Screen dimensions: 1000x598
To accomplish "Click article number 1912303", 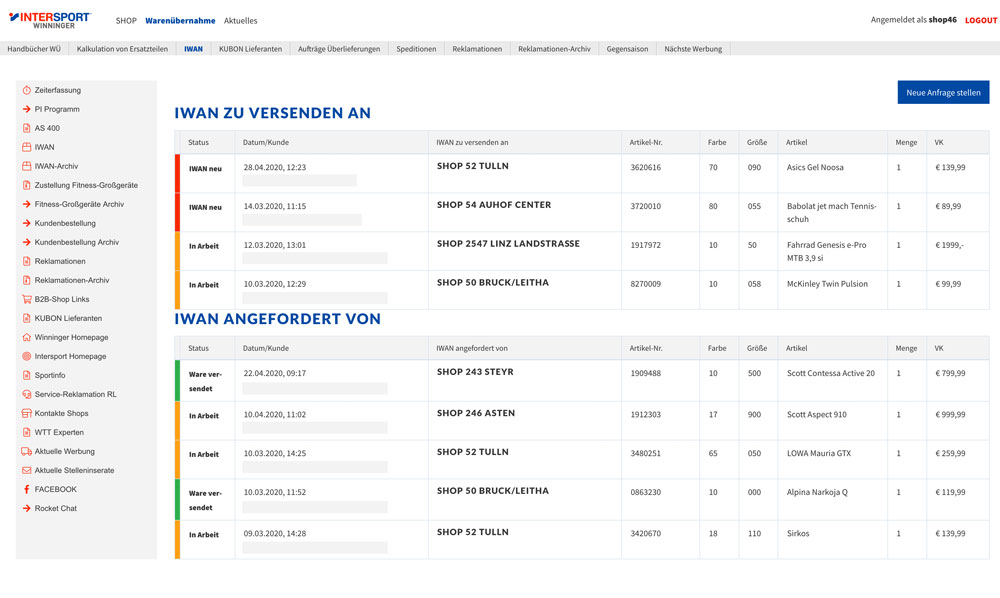I will pos(645,414).
